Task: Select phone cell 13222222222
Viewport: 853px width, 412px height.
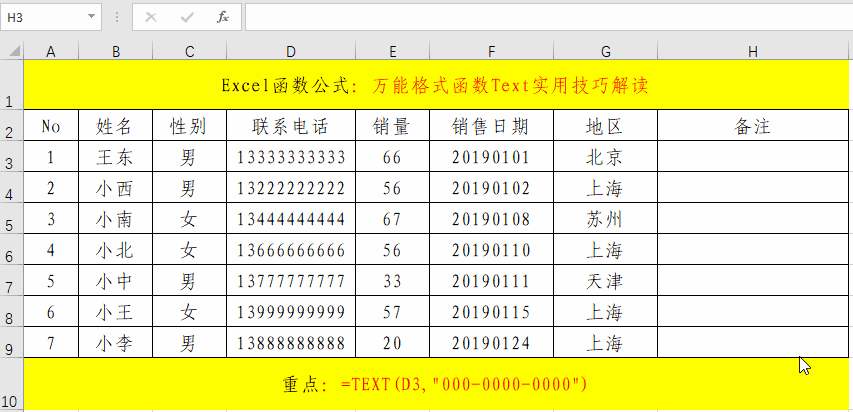Action: coord(291,187)
